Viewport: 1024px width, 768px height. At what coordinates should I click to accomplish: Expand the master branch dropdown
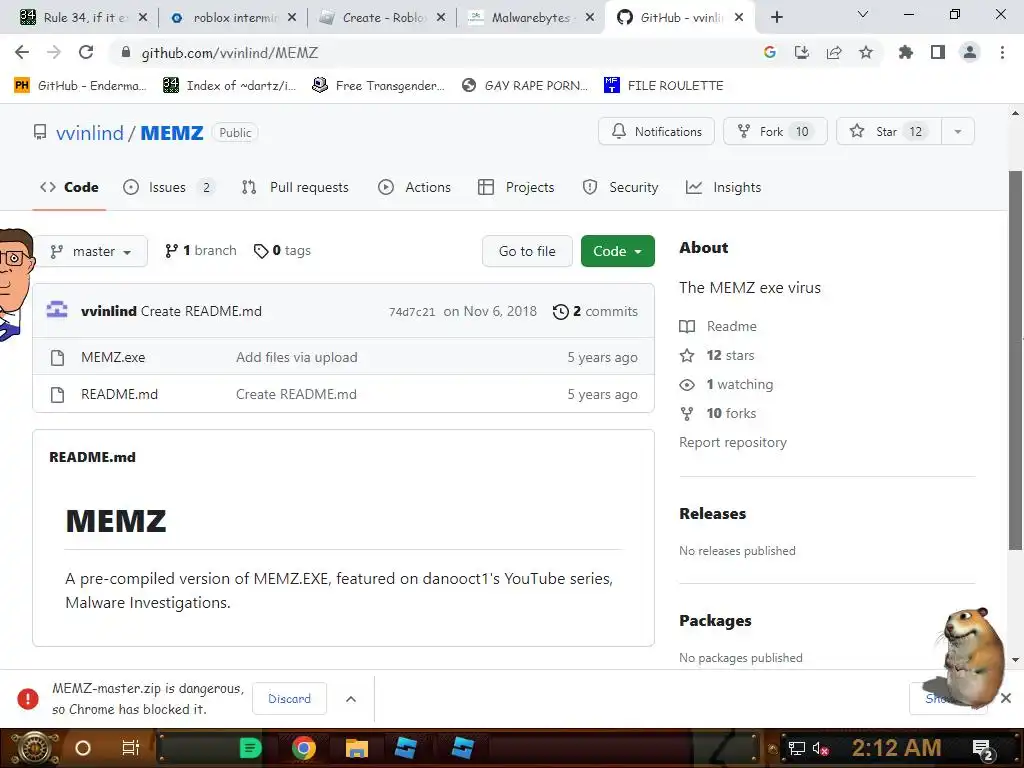91,251
